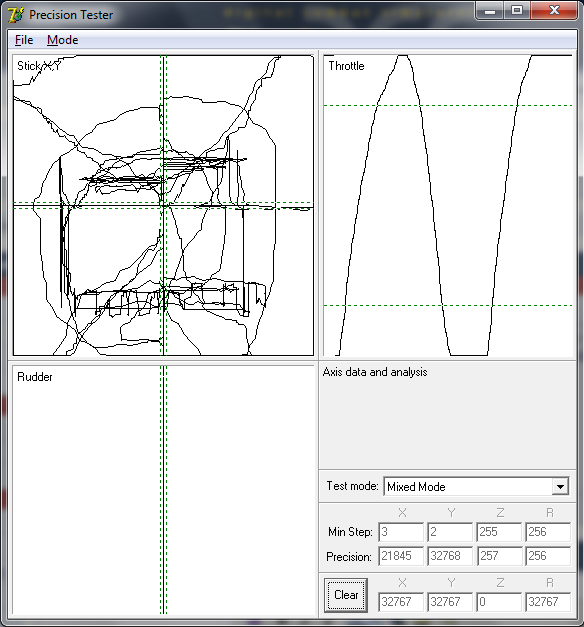
Task: Click the current Z value field showing 0
Action: [499, 602]
